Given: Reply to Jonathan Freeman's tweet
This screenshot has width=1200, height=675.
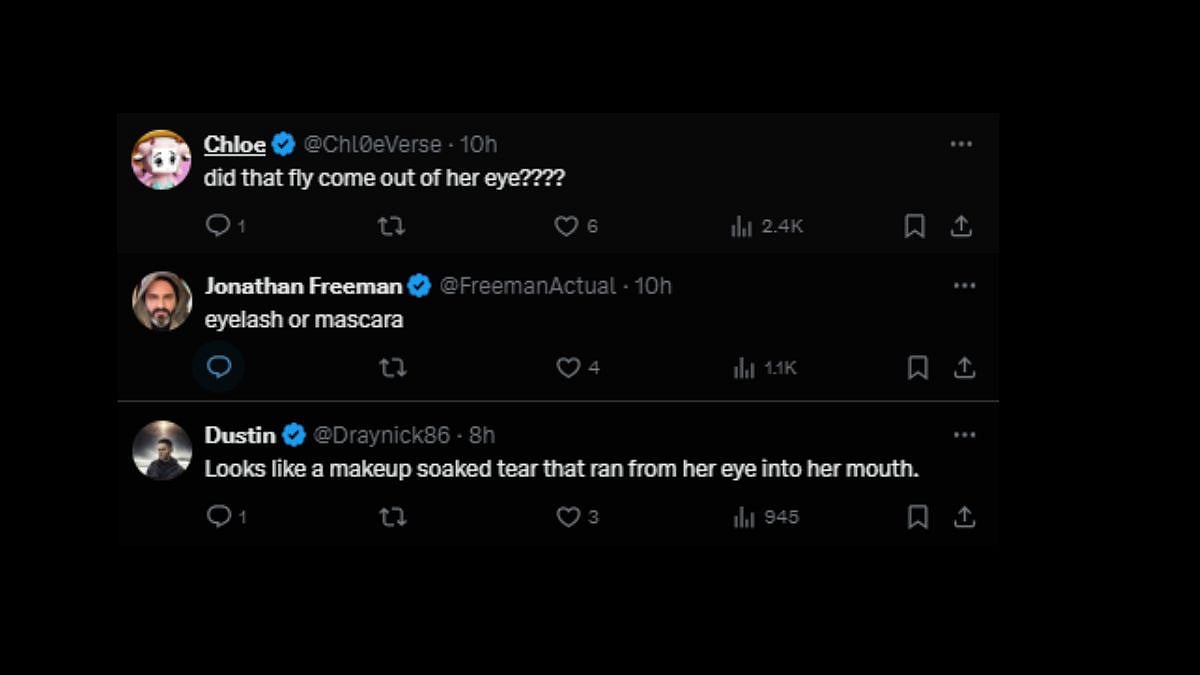Looking at the screenshot, I should click(x=219, y=368).
